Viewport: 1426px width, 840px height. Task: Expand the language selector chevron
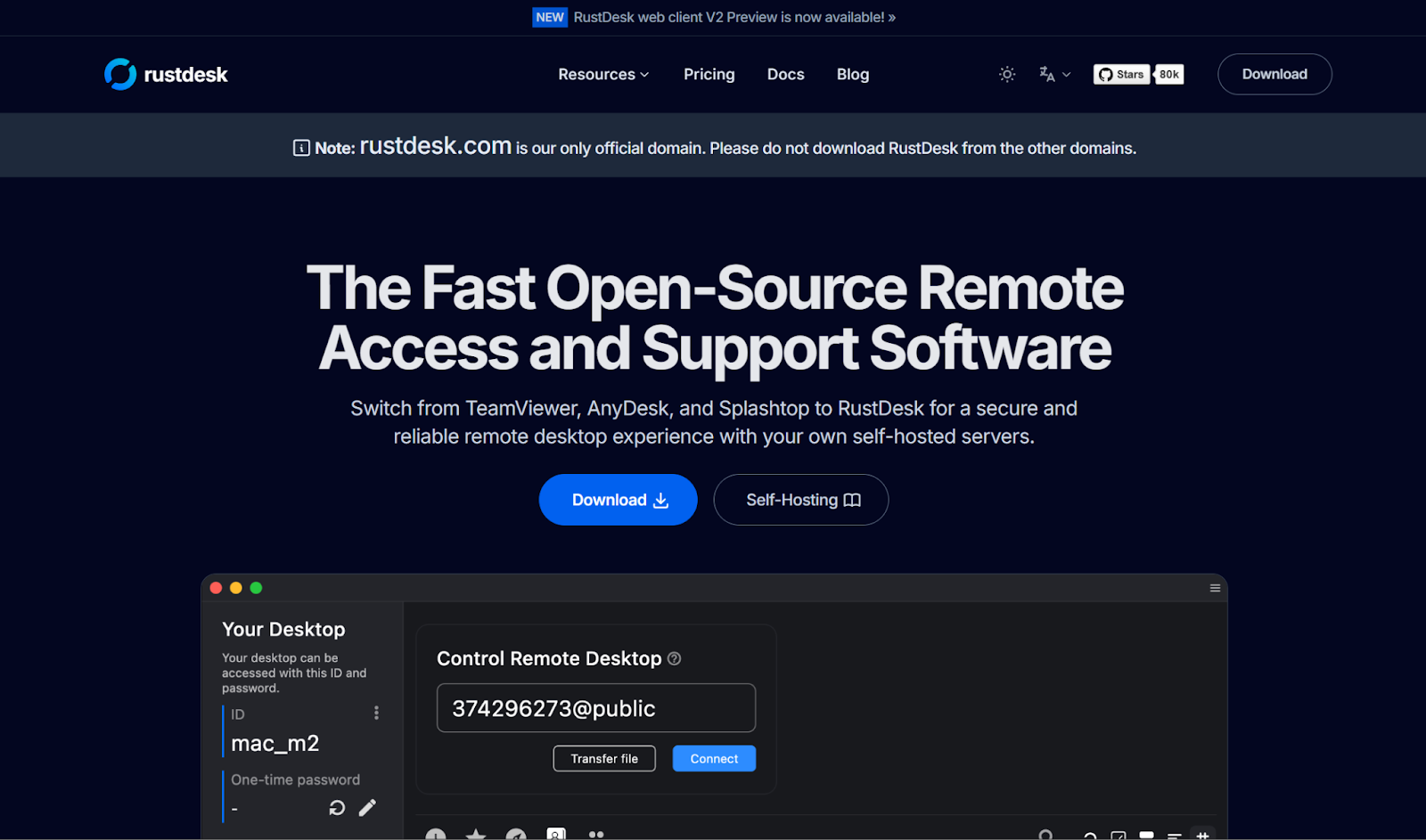[1065, 74]
